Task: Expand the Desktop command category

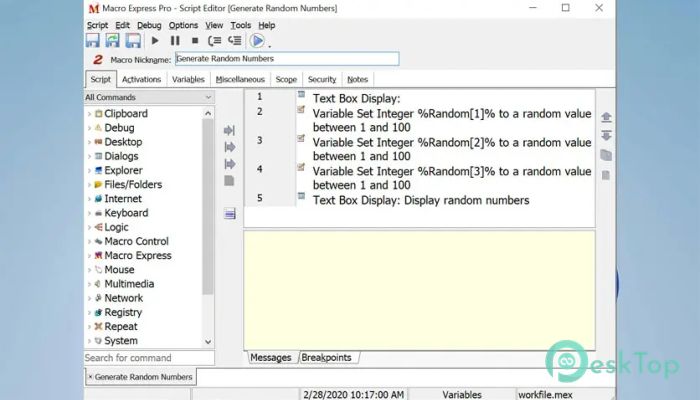Action: (89, 142)
